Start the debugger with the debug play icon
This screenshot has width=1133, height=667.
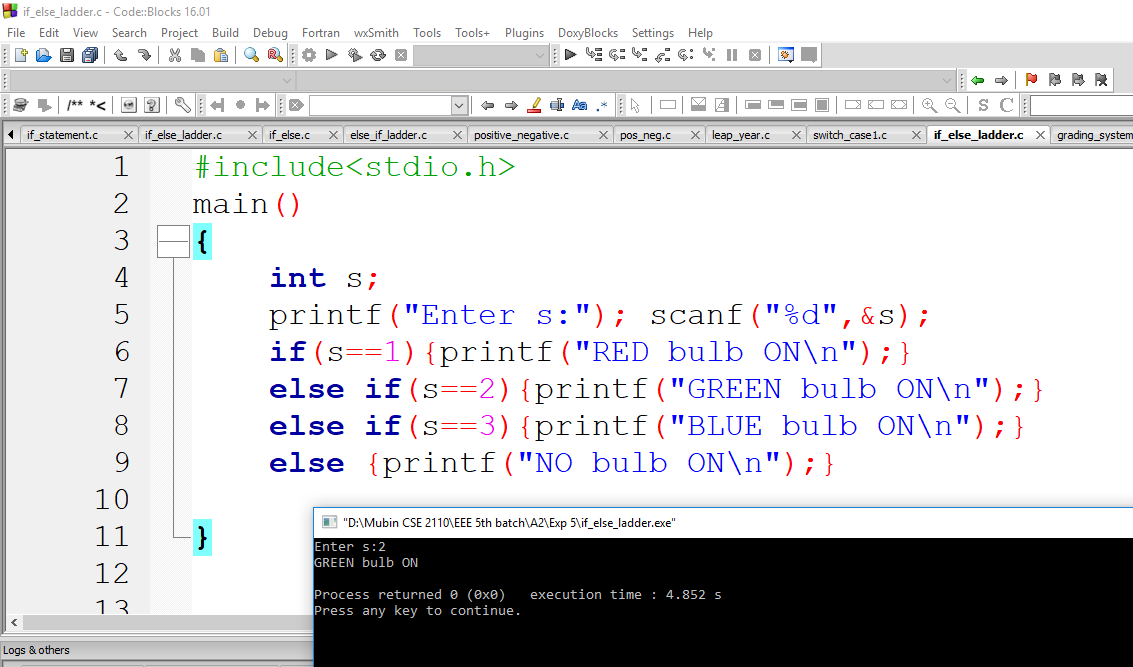pyautogui.click(x=569, y=55)
